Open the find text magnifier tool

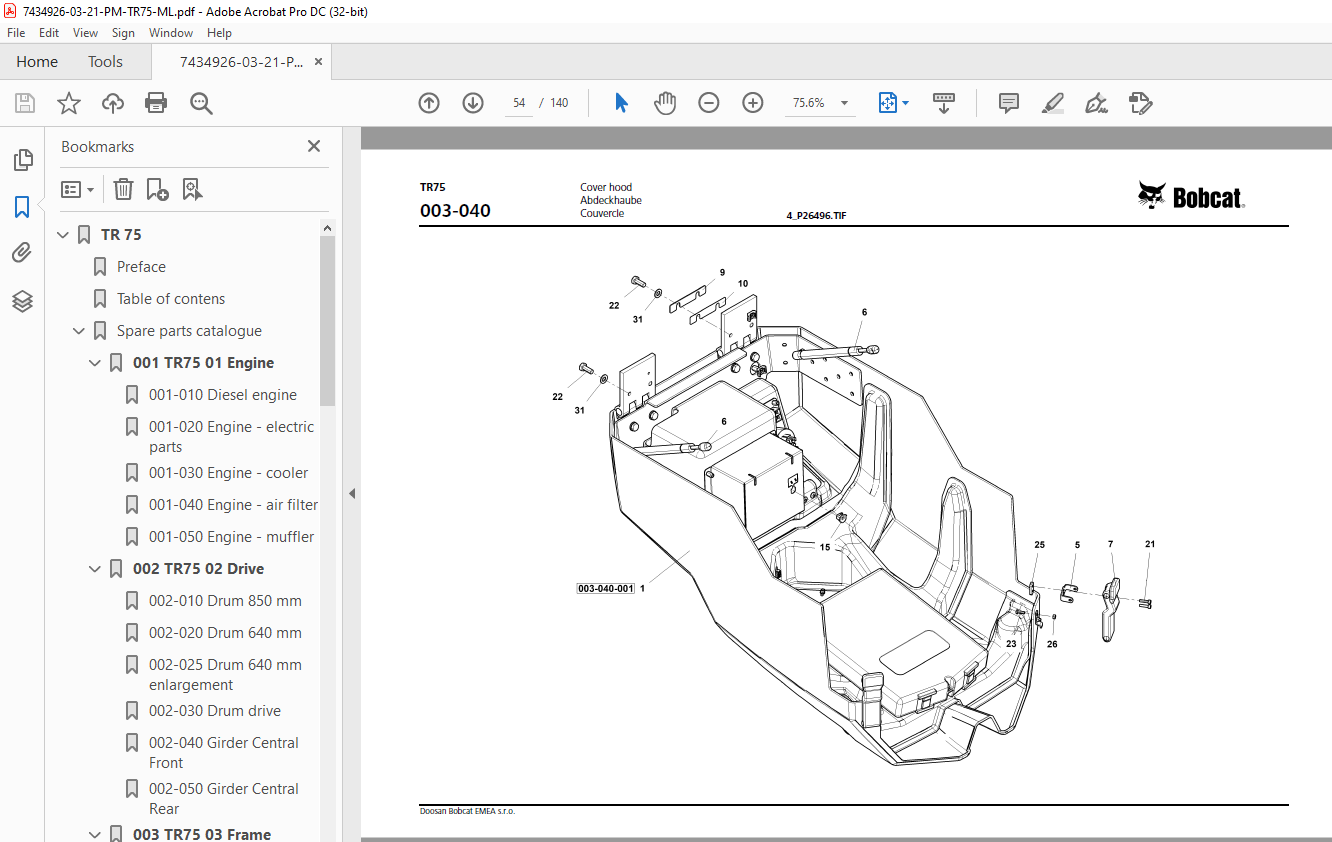pyautogui.click(x=201, y=103)
